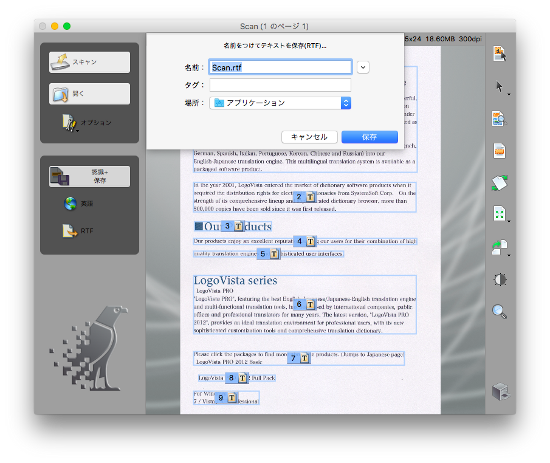Image resolution: width=550 pixels, height=463 pixels.
Task: Click text region marker 2
Action: [304, 197]
